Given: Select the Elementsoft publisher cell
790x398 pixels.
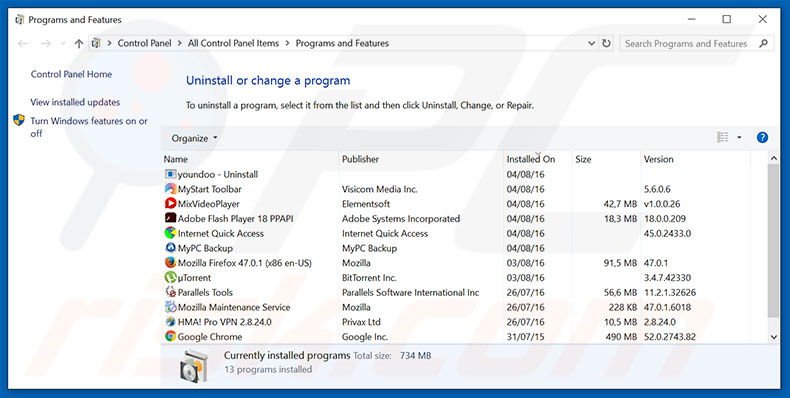Looking at the screenshot, I should tap(366, 204).
